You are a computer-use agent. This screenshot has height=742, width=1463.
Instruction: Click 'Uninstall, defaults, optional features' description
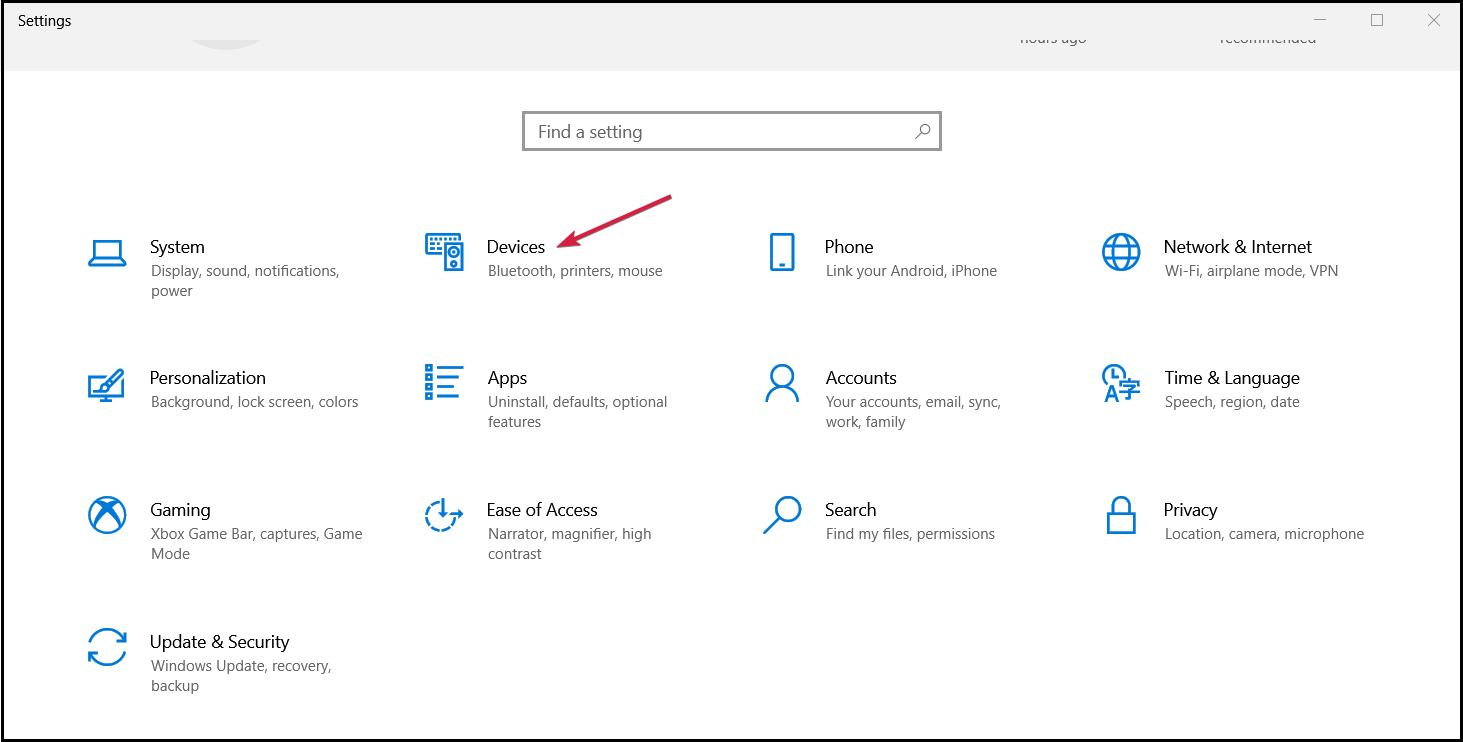coord(577,412)
